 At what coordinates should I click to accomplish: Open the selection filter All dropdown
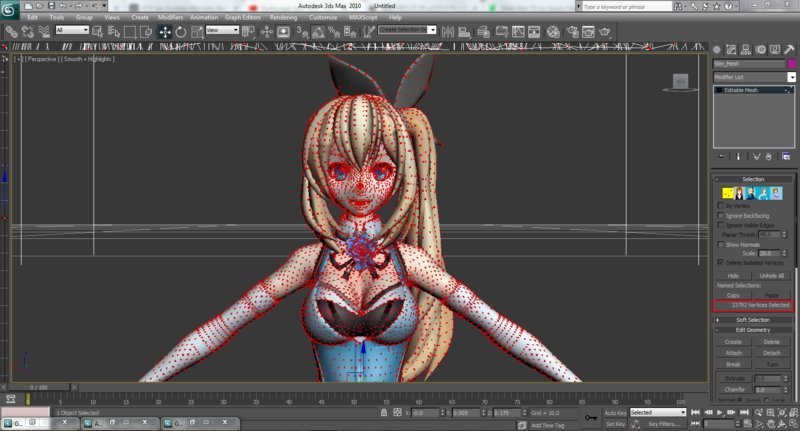coord(72,30)
